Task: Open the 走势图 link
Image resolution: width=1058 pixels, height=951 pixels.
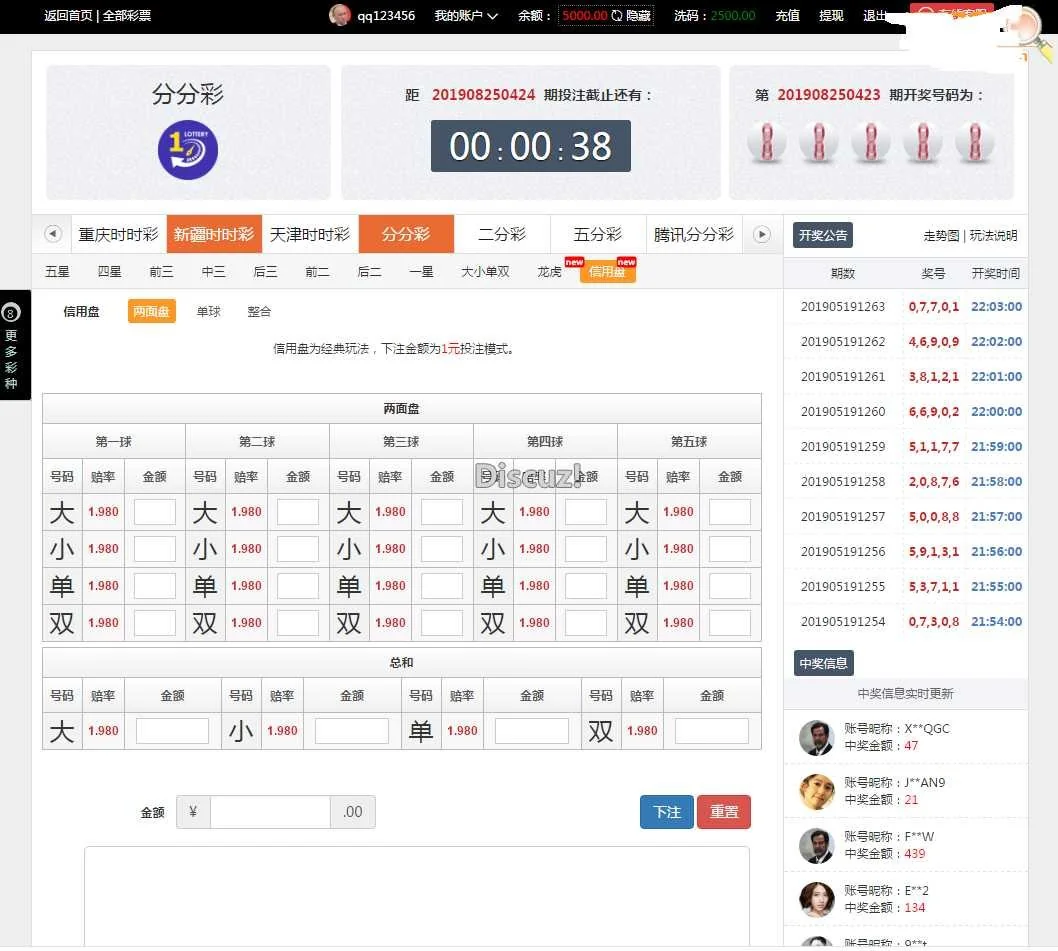Action: tap(940, 236)
